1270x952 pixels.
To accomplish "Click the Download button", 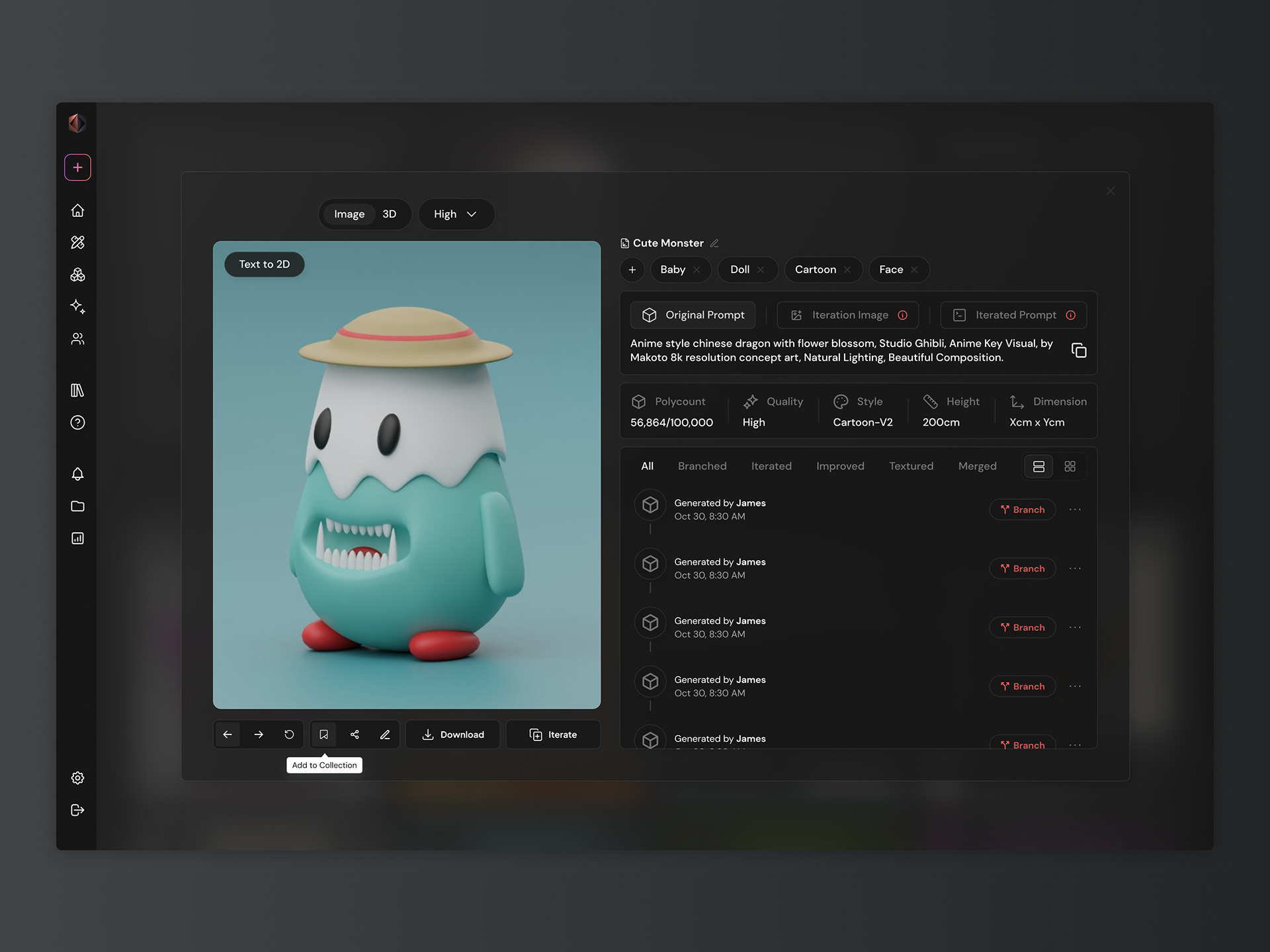I will (453, 734).
